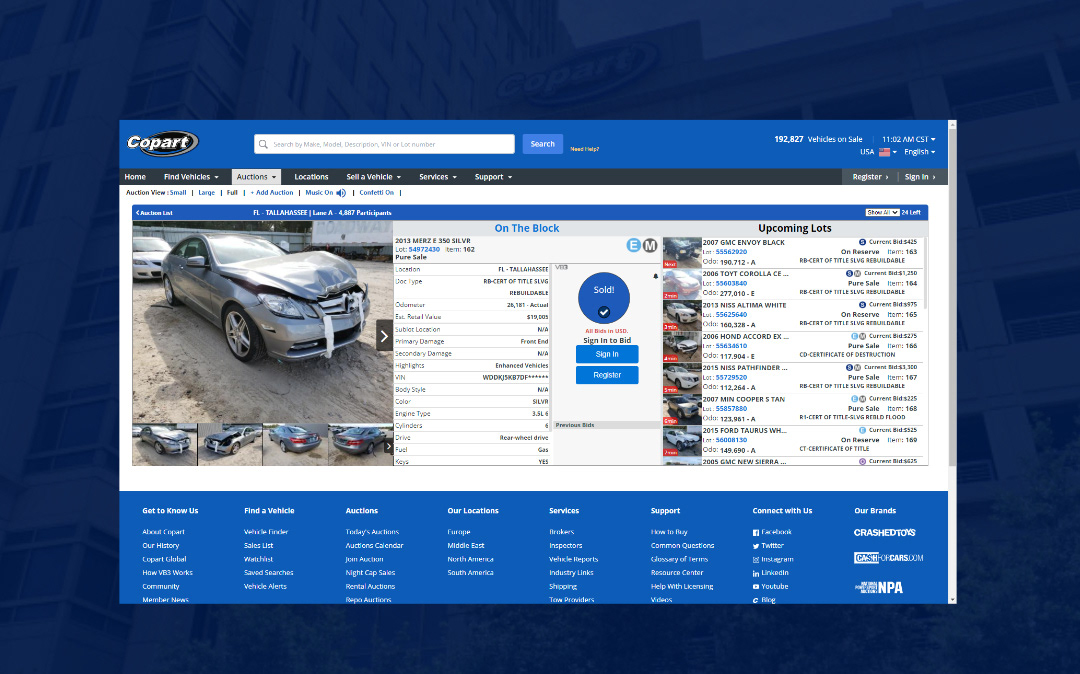
Task: Click the + Add Auction link
Action: point(272,193)
